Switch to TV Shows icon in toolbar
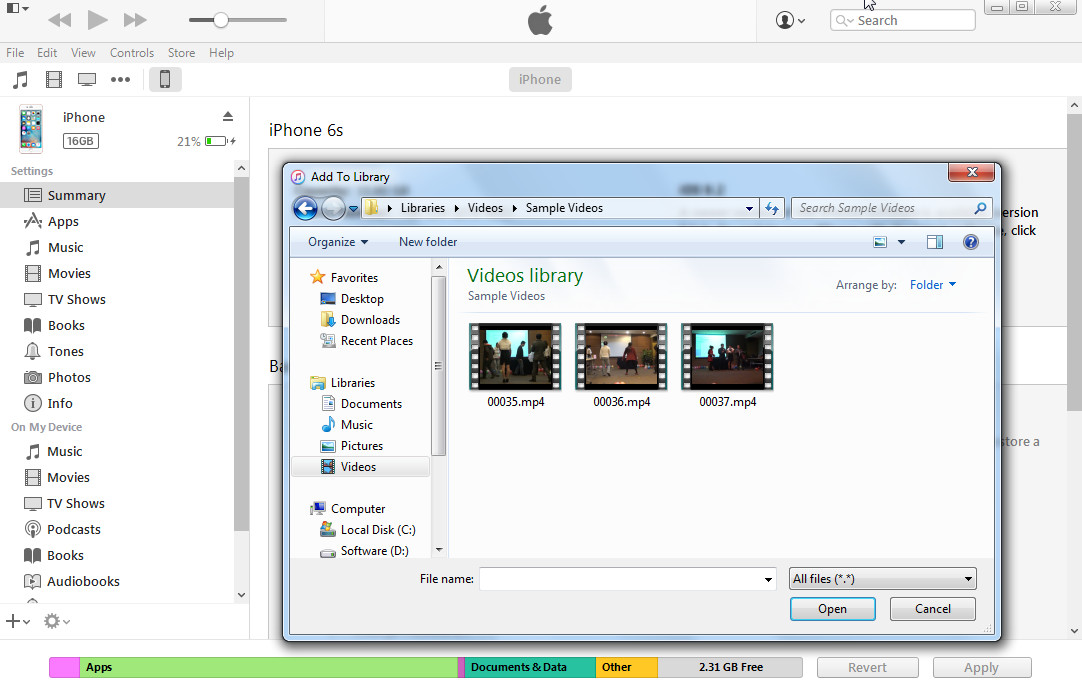Screen dimensions: 1082x694 tap(87, 80)
